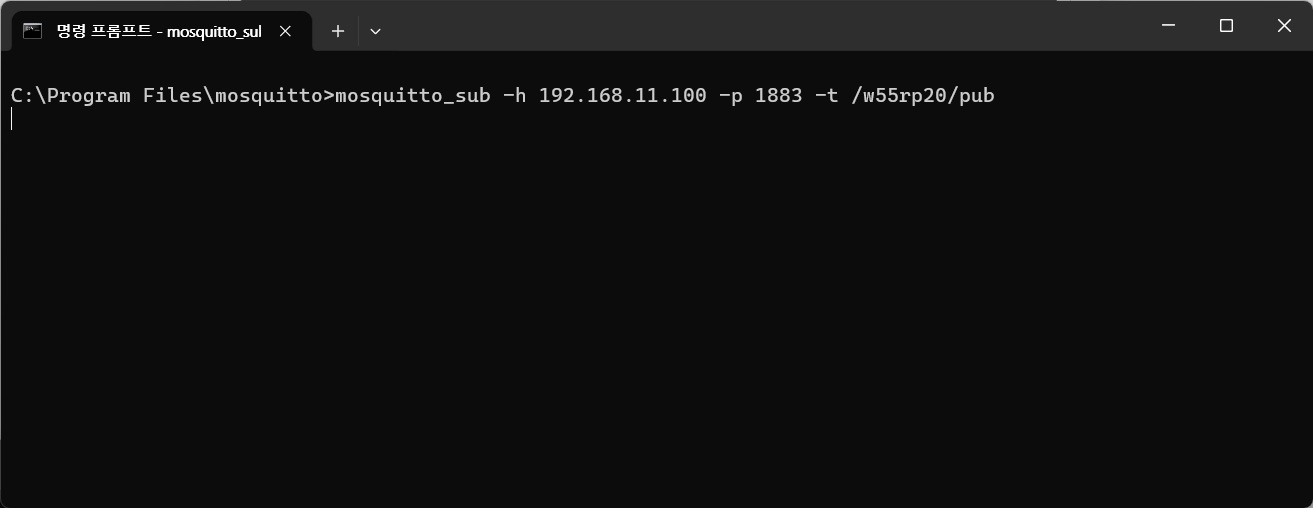Viewport: 1313px width, 508px height.
Task: Click the command prompt icon in the tab
Action: tap(32, 31)
